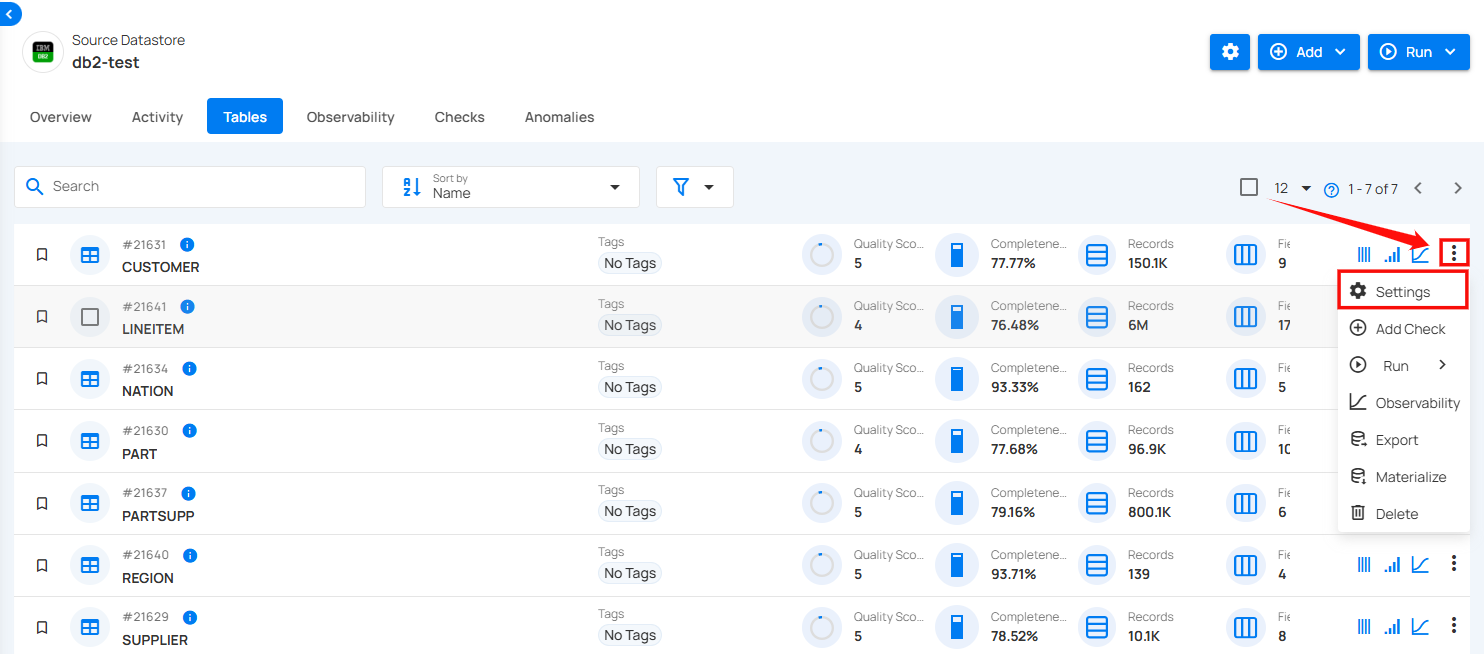Collapse the sidebar with the top-left arrow
1484x654 pixels.
tap(9, 14)
